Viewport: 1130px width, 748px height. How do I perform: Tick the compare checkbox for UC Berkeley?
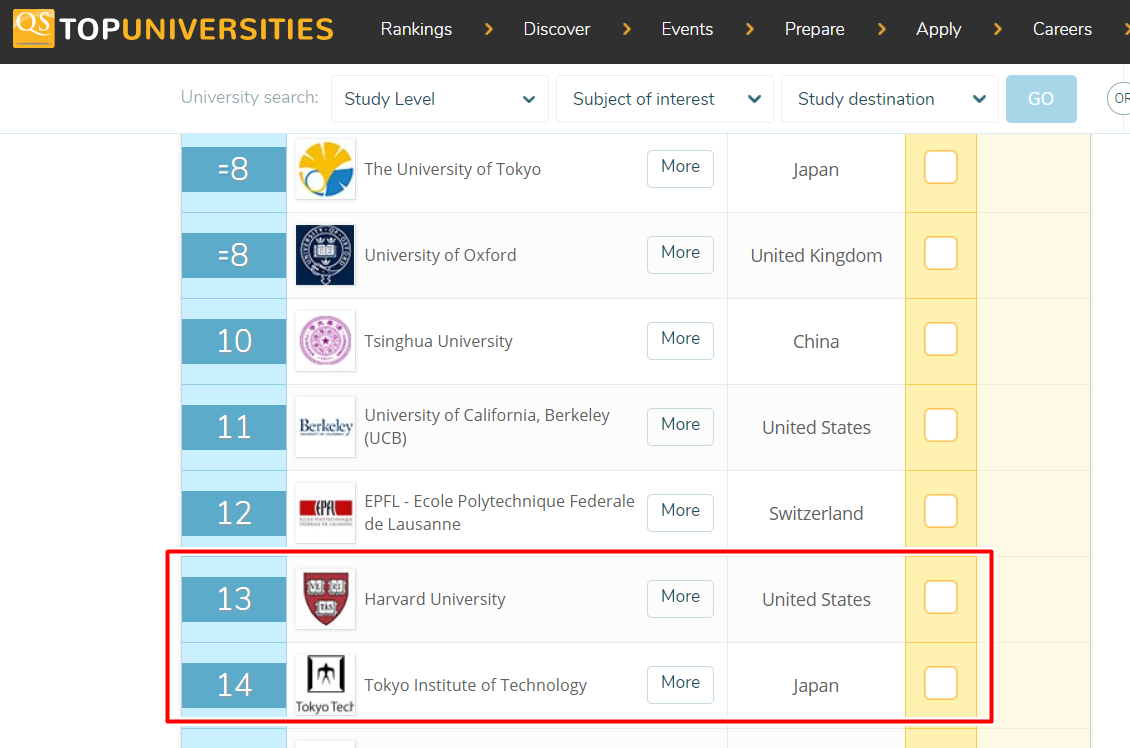click(940, 425)
